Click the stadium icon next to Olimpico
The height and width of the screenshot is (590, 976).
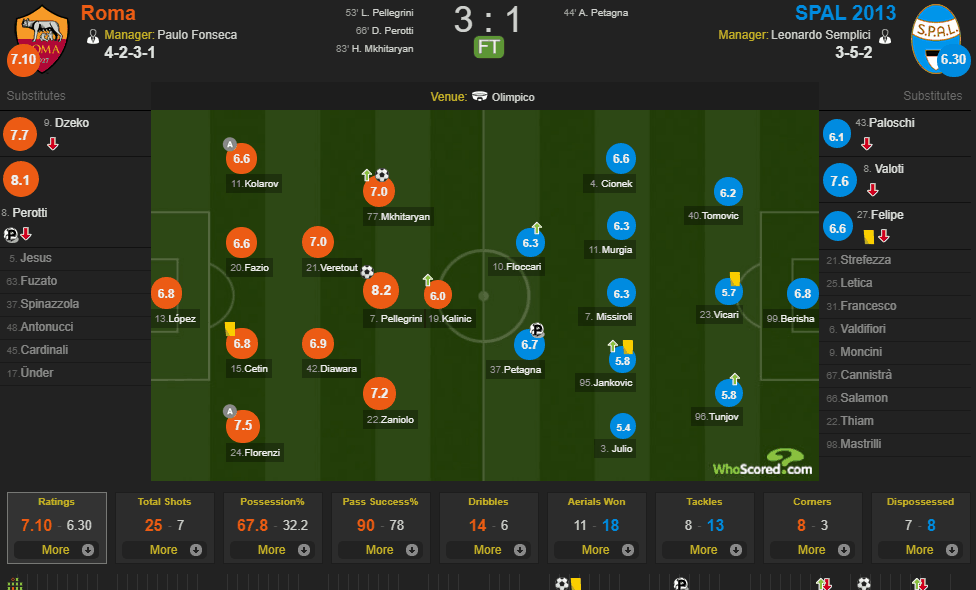pos(479,96)
